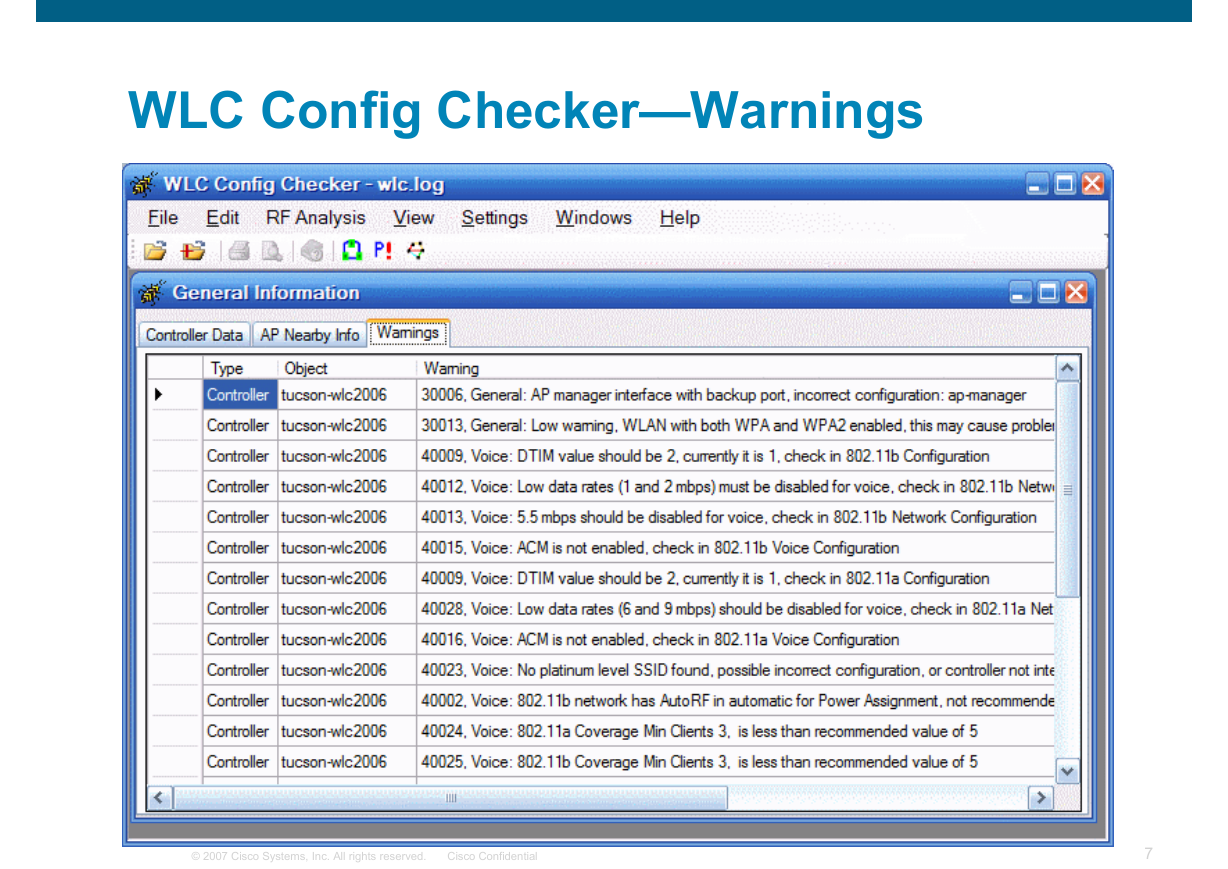Open the File menu
1228x869 pixels.
pyautogui.click(x=163, y=218)
